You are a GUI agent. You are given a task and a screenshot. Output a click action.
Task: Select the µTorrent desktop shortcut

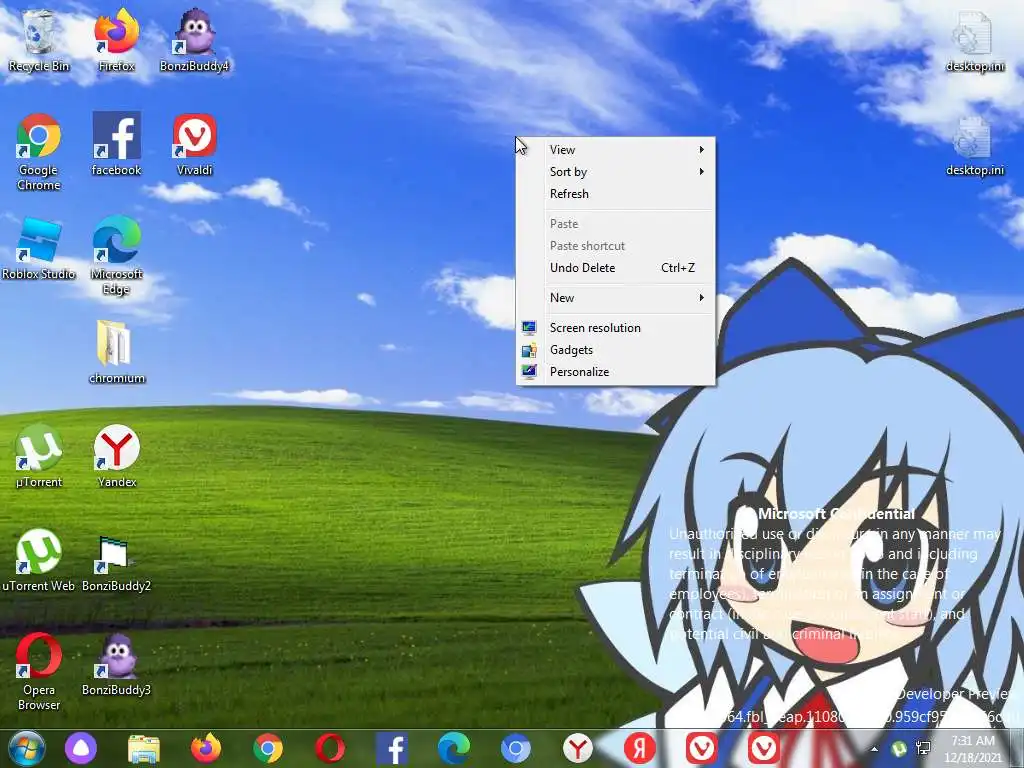coord(39,456)
